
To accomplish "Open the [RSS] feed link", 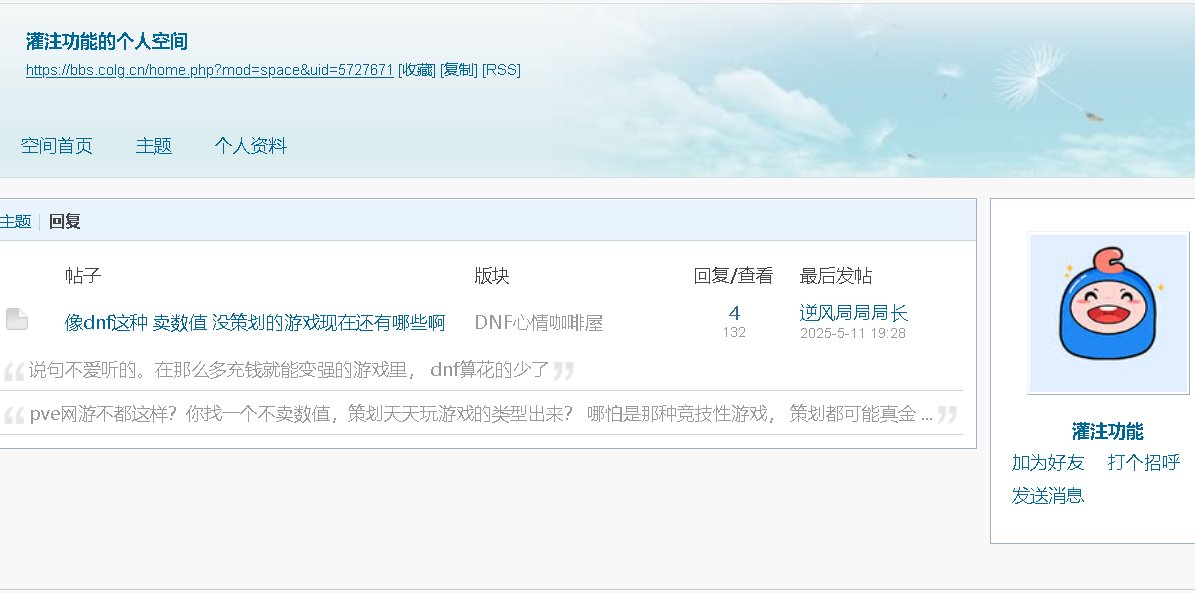I will (501, 70).
